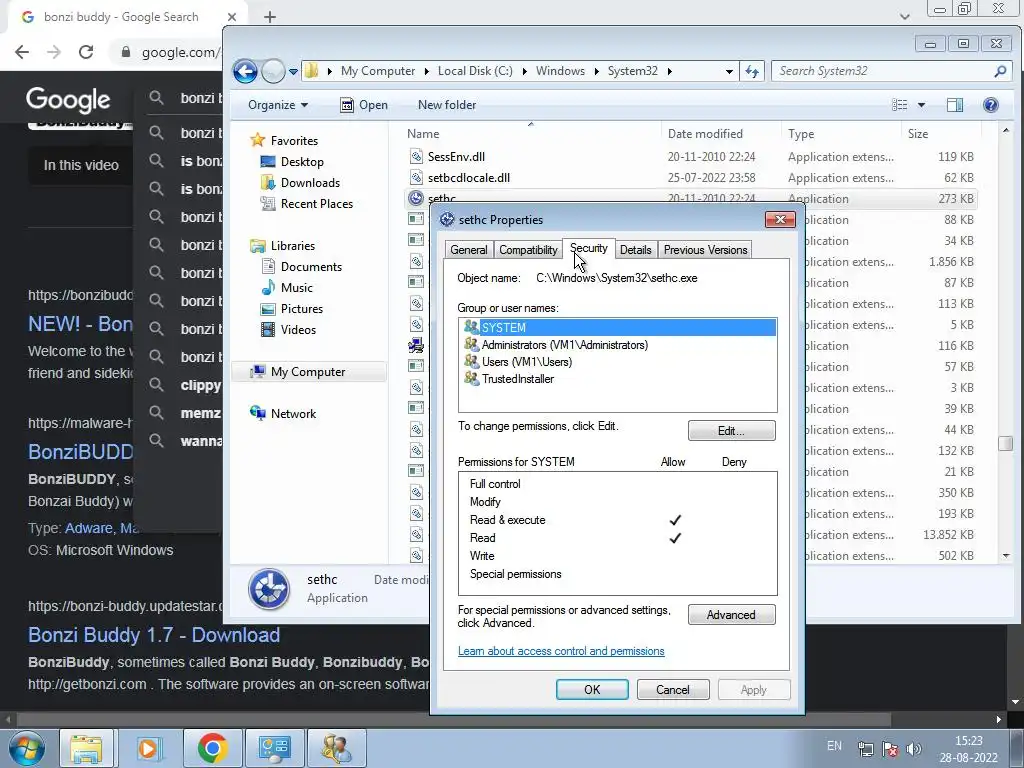
Task: Open Advanced security settings
Action: click(x=731, y=615)
